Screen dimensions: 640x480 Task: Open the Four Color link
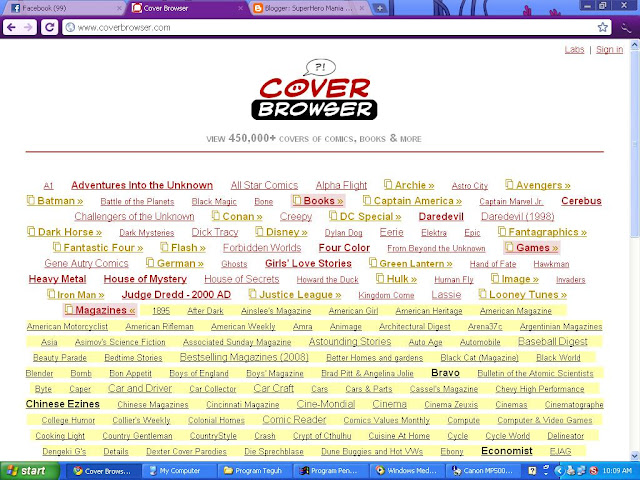tap(344, 248)
